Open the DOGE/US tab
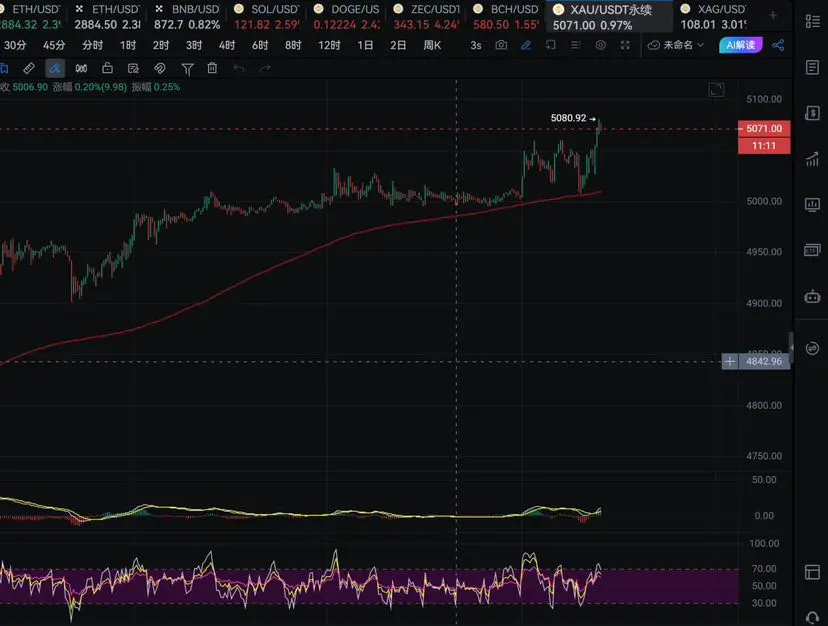 tap(347, 16)
